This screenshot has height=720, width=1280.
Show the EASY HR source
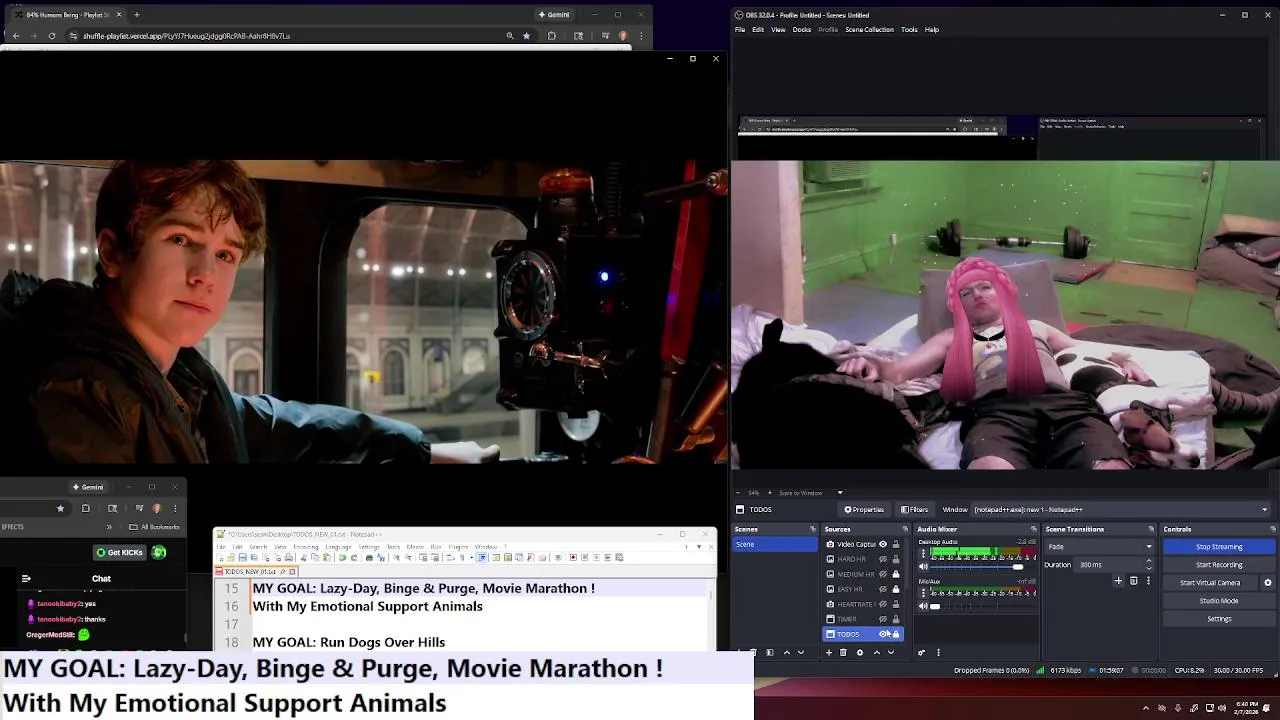point(883,589)
